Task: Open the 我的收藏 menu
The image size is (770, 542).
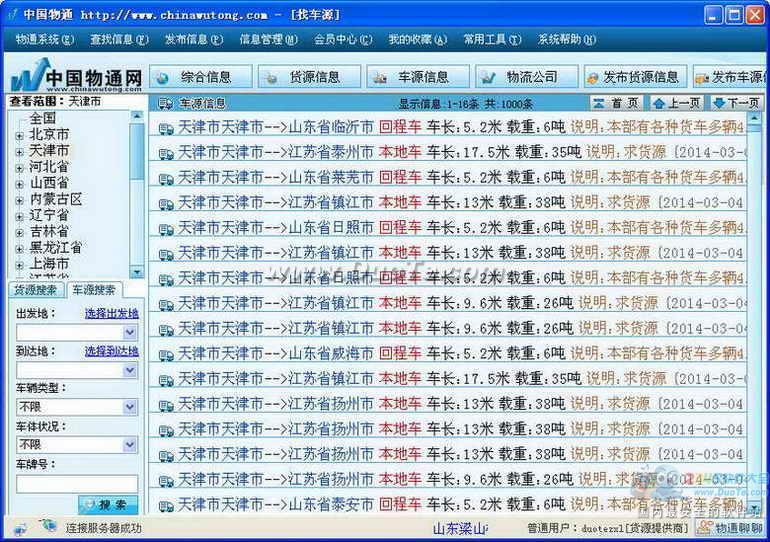Action: click(x=418, y=39)
